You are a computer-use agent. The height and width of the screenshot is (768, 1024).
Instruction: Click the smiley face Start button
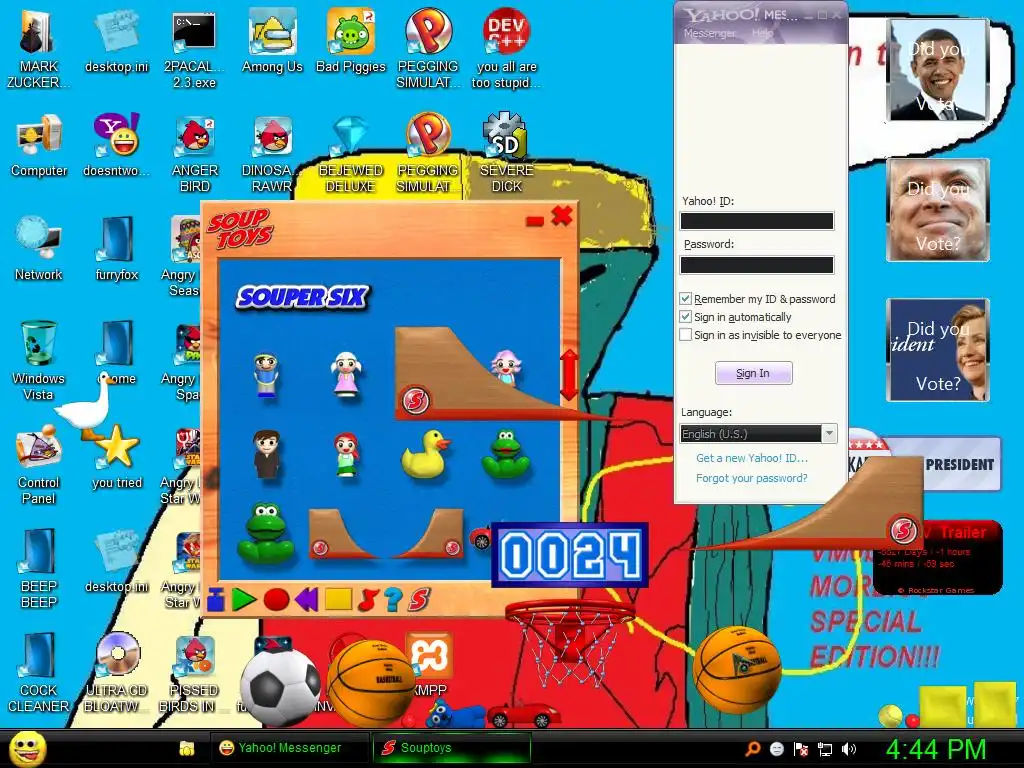point(27,748)
